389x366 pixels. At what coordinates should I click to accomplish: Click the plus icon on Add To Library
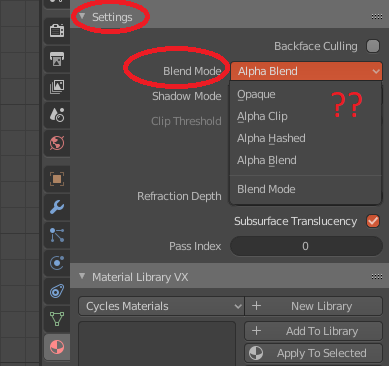(x=256, y=331)
